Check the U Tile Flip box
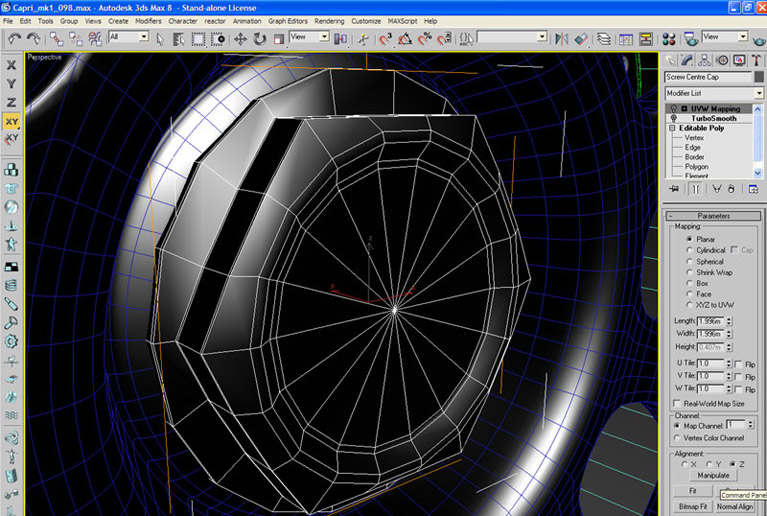 pos(737,363)
